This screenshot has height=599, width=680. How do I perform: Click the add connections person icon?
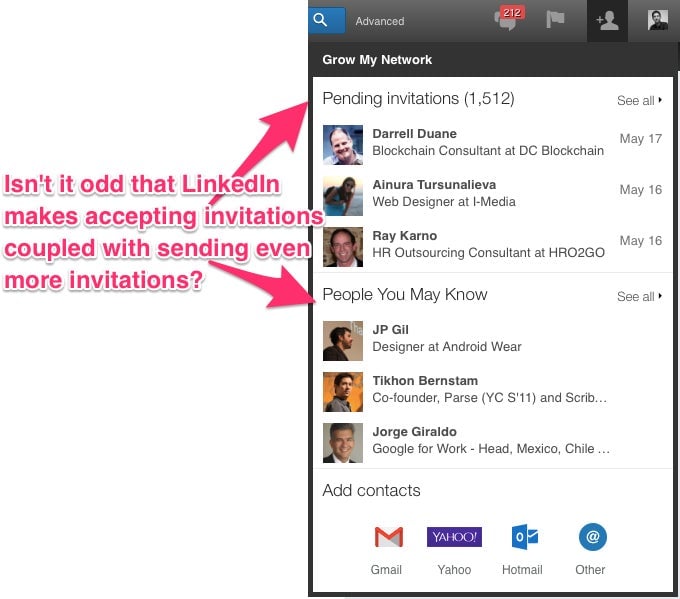tap(607, 21)
